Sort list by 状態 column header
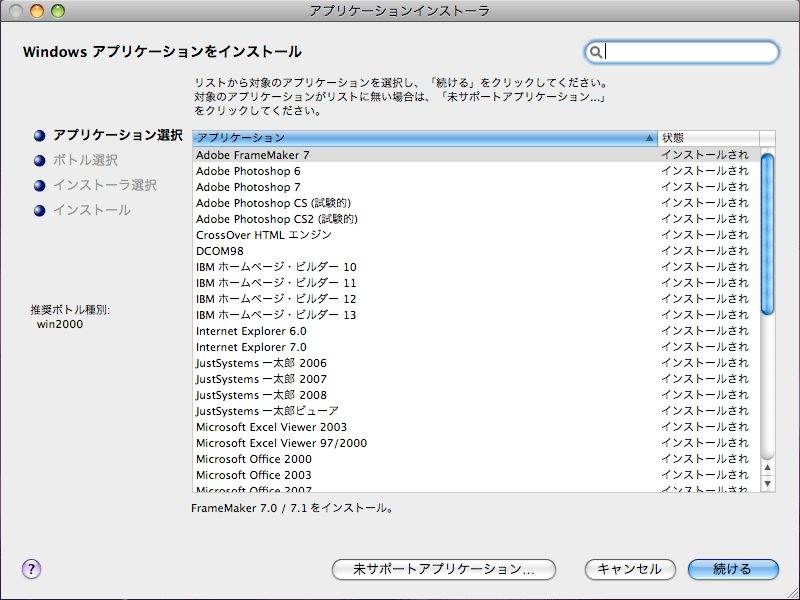This screenshot has height=600, width=800. tap(707, 137)
